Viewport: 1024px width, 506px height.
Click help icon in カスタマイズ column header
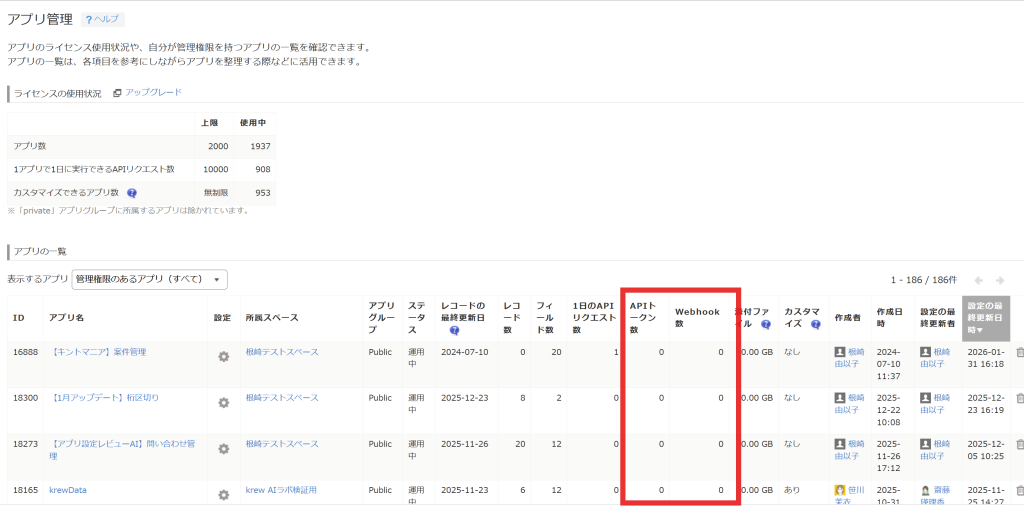tap(815, 324)
